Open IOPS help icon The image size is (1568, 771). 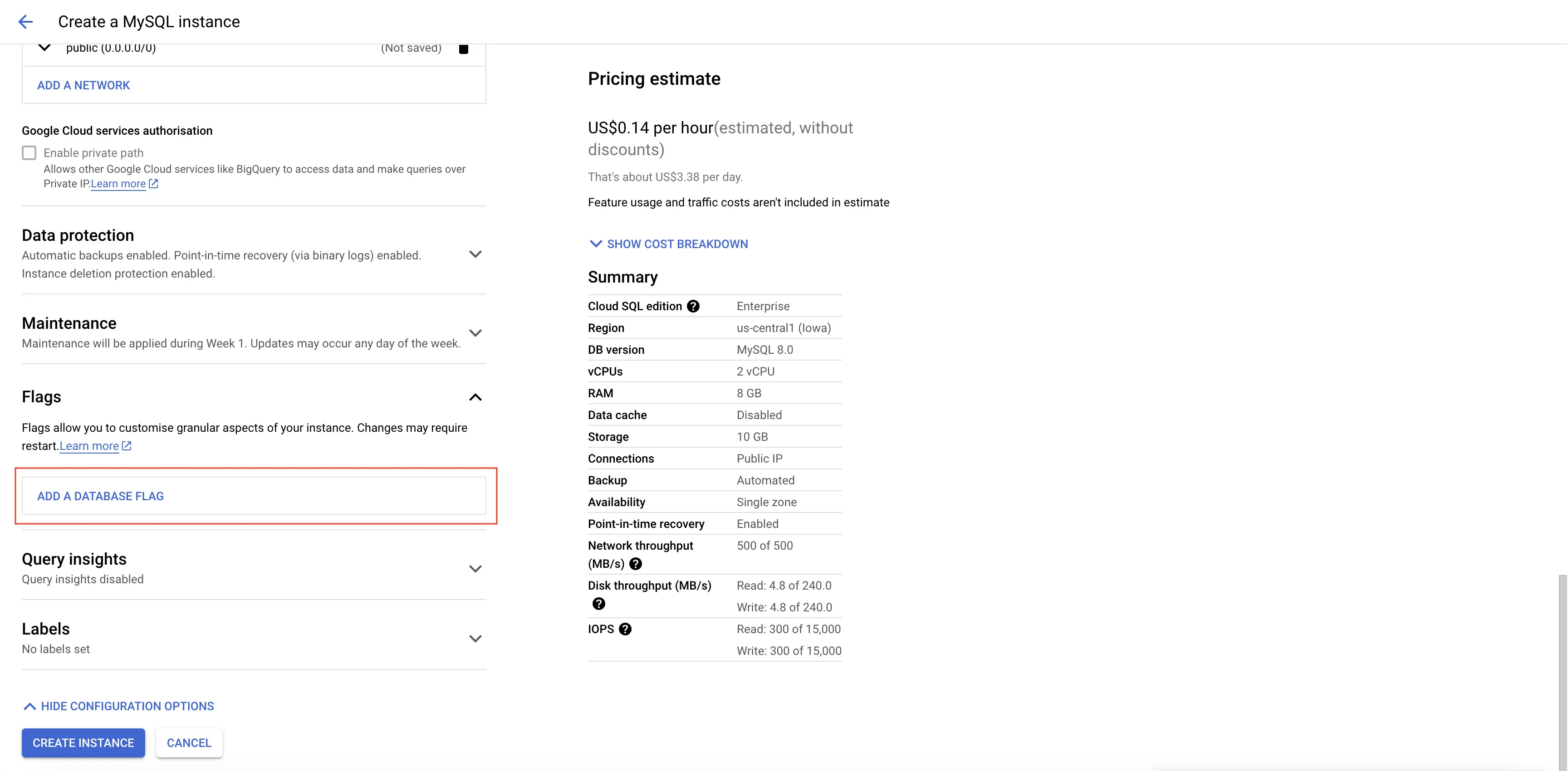(625, 629)
